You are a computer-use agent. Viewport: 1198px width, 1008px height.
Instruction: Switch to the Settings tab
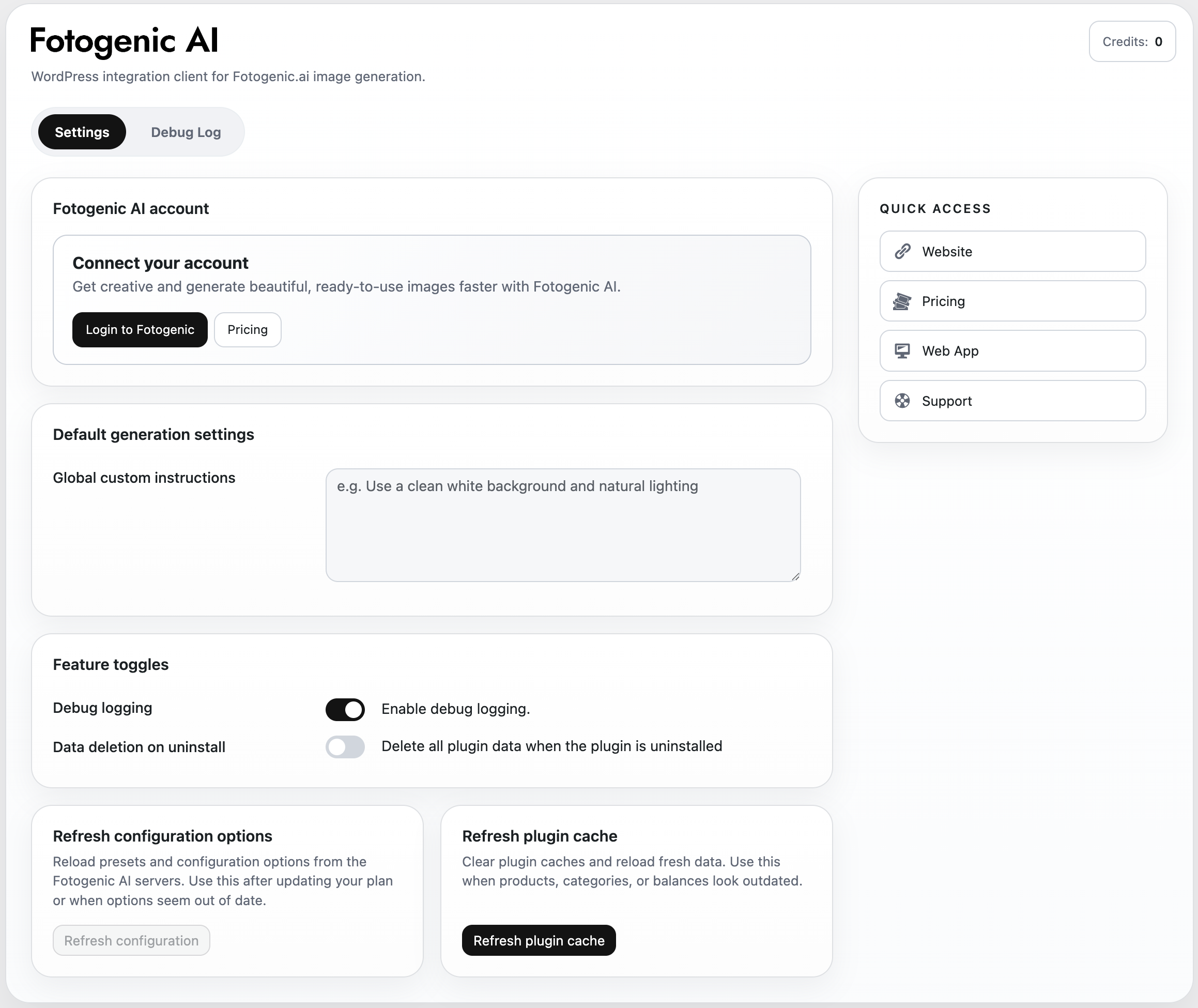click(82, 132)
